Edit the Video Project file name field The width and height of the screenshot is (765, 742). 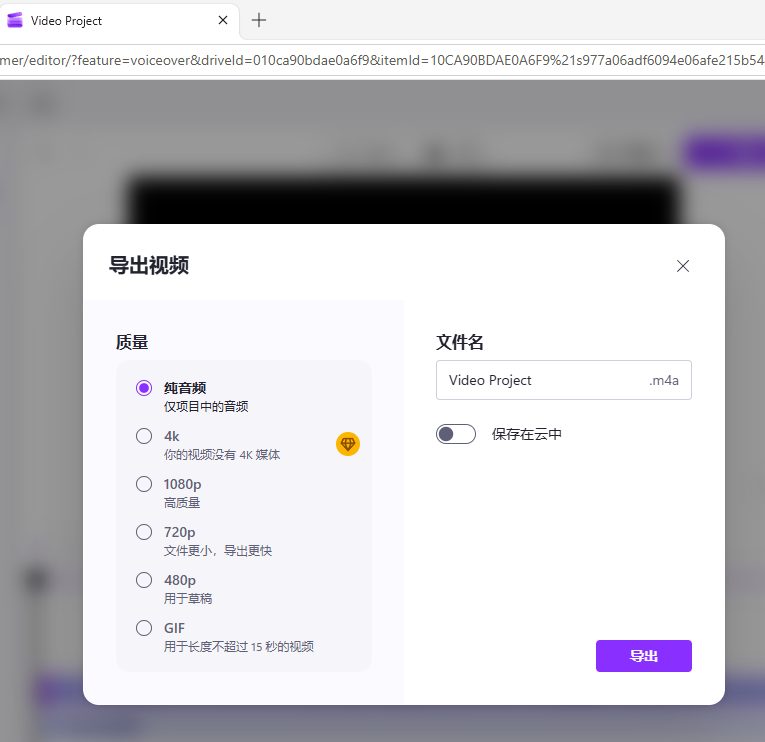pos(564,380)
